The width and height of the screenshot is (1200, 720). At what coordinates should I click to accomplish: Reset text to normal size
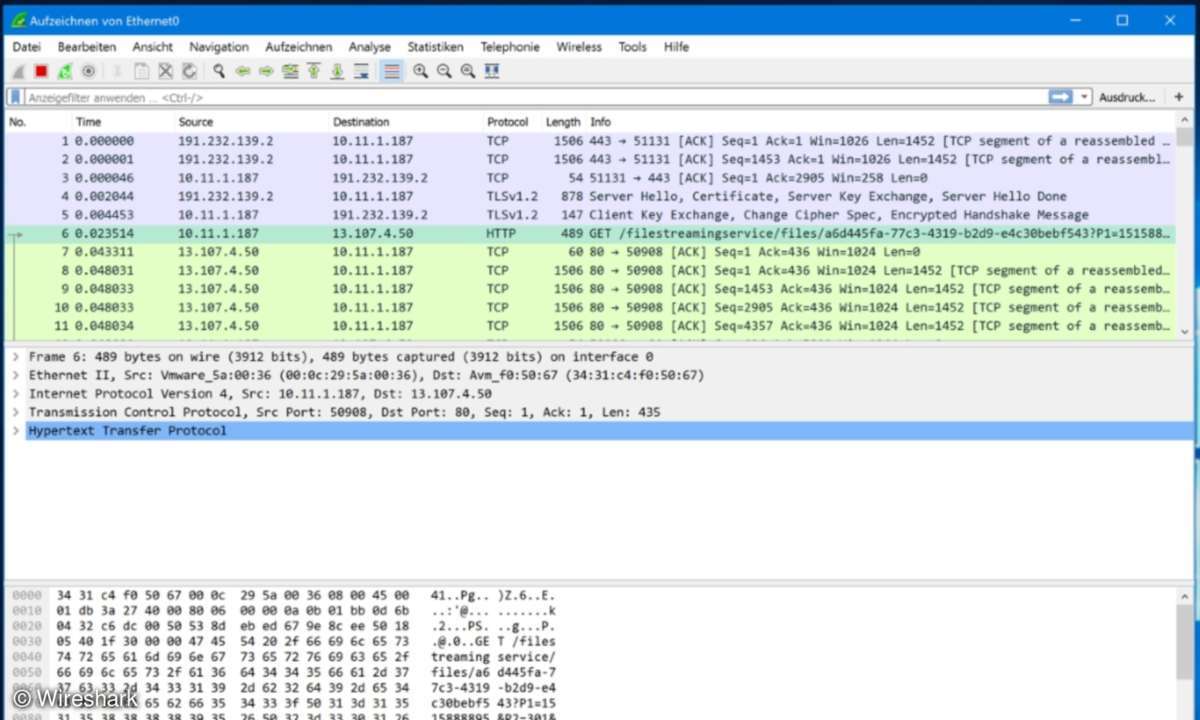(468, 71)
